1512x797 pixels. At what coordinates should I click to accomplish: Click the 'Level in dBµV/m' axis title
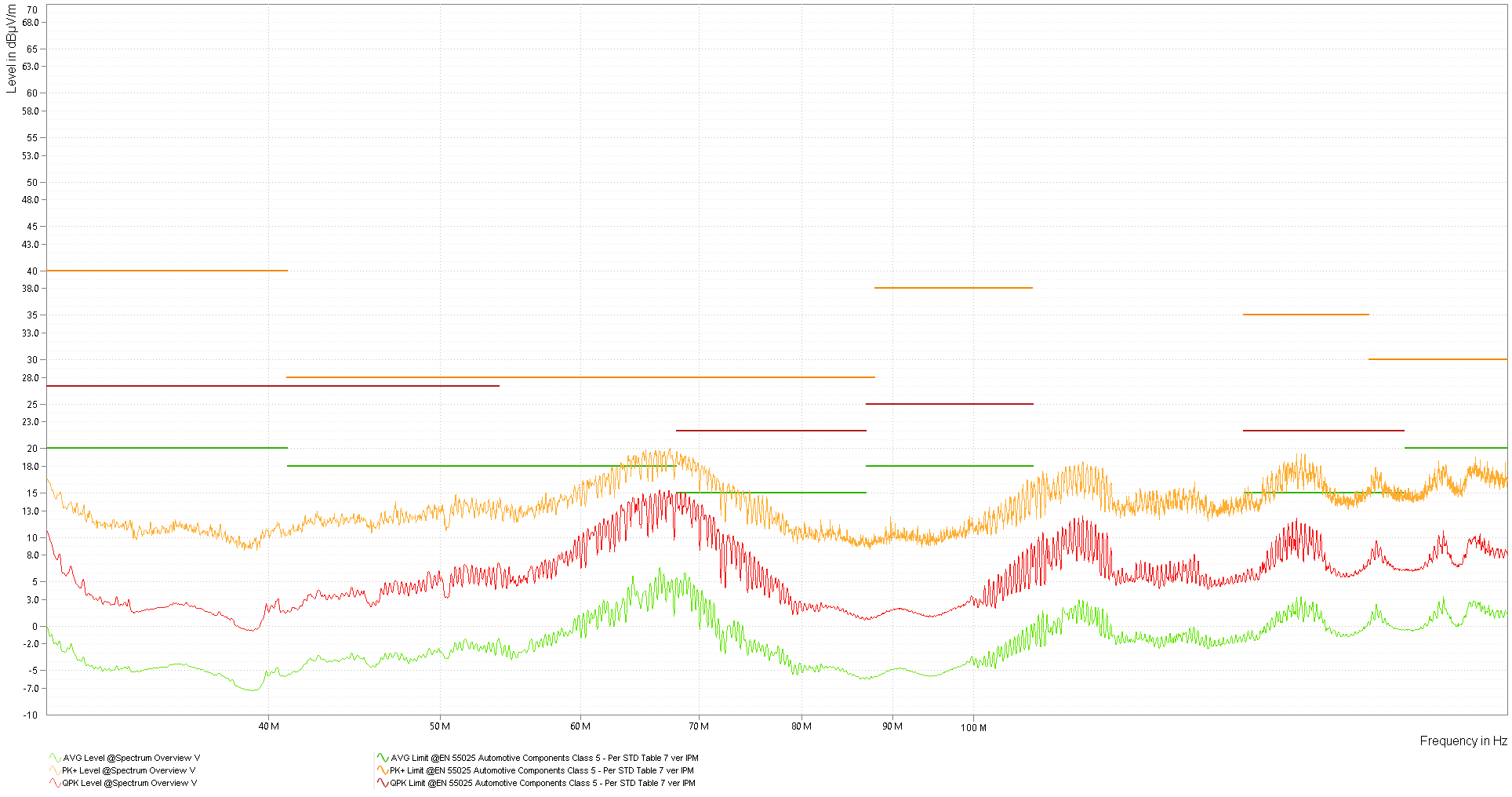(11, 49)
